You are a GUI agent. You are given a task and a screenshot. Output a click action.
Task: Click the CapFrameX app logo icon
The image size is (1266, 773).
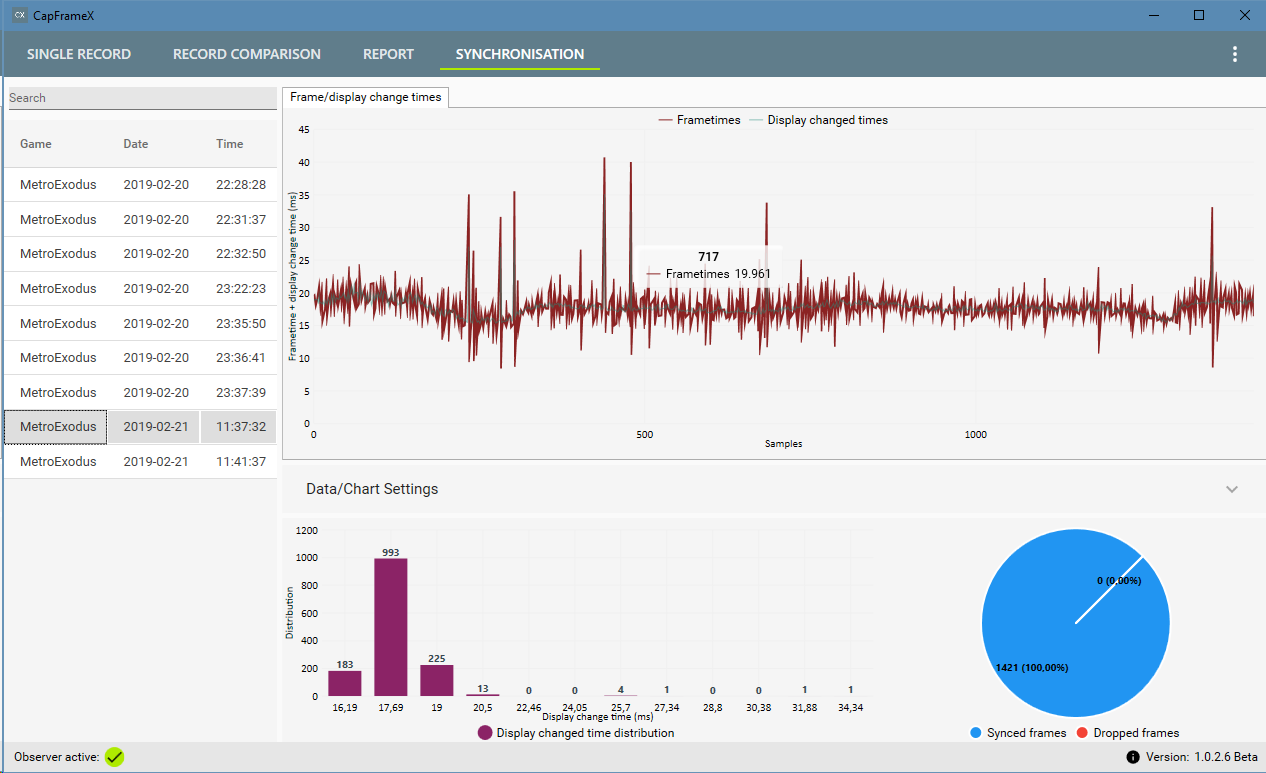[19, 15]
